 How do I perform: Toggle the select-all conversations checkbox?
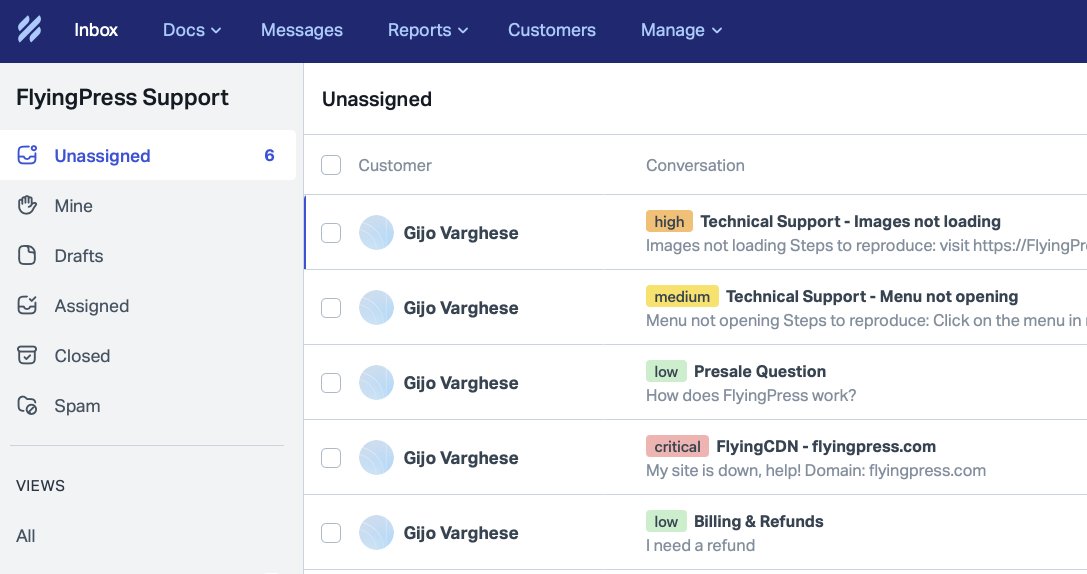tap(331, 165)
